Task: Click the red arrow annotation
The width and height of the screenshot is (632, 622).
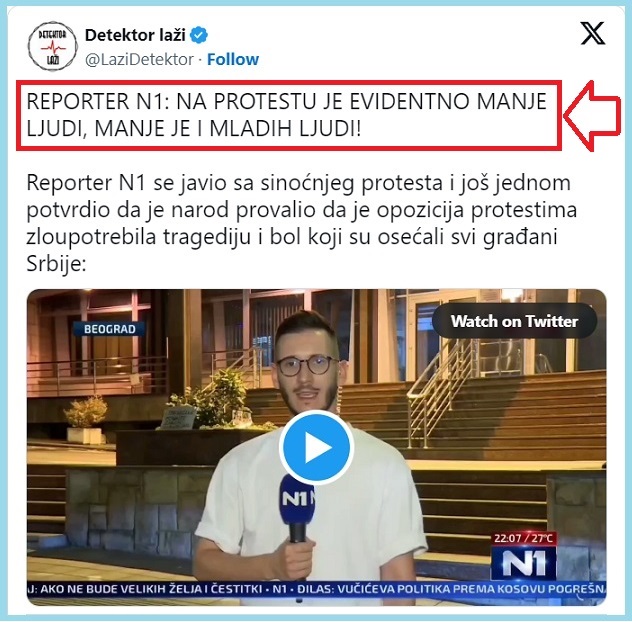Action: point(592,116)
